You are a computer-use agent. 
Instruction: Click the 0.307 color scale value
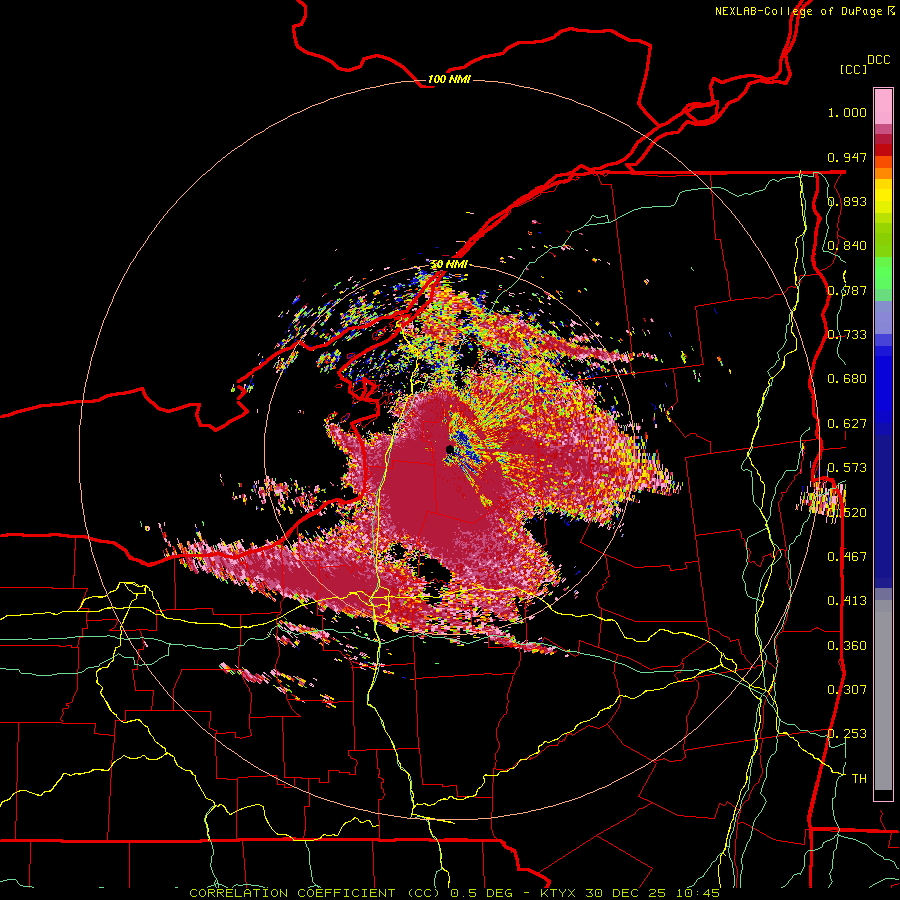(847, 690)
